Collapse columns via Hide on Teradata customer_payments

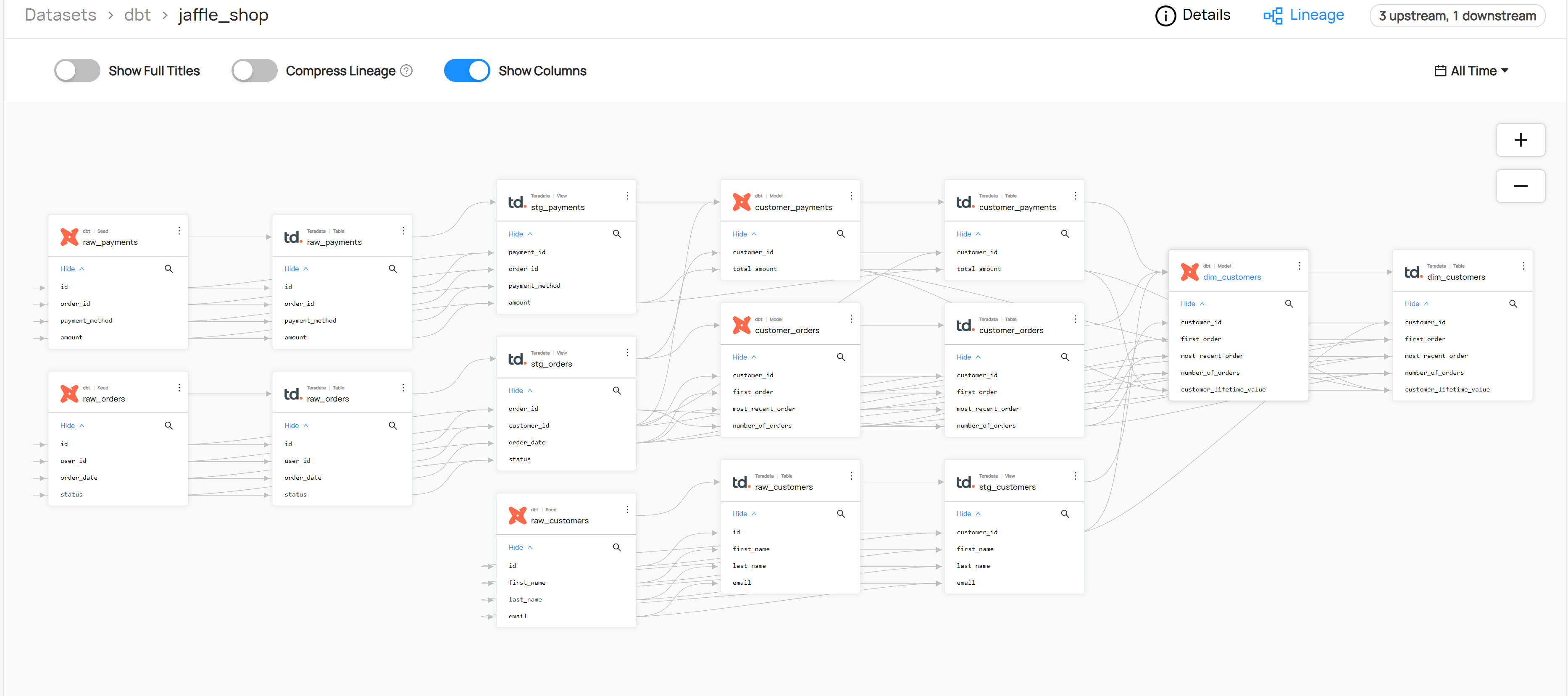click(x=968, y=234)
